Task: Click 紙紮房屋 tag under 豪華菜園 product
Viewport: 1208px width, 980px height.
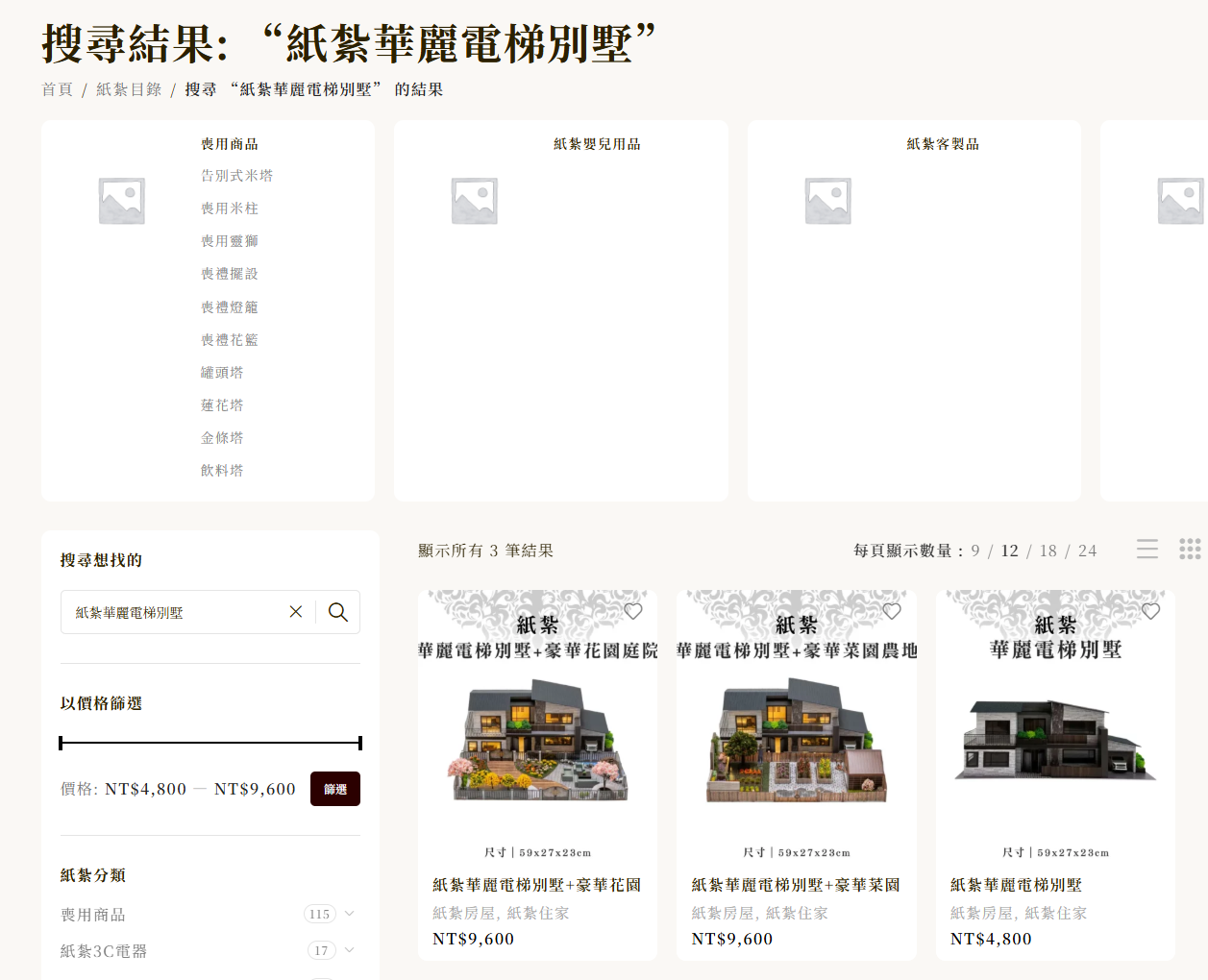Action: (x=723, y=913)
